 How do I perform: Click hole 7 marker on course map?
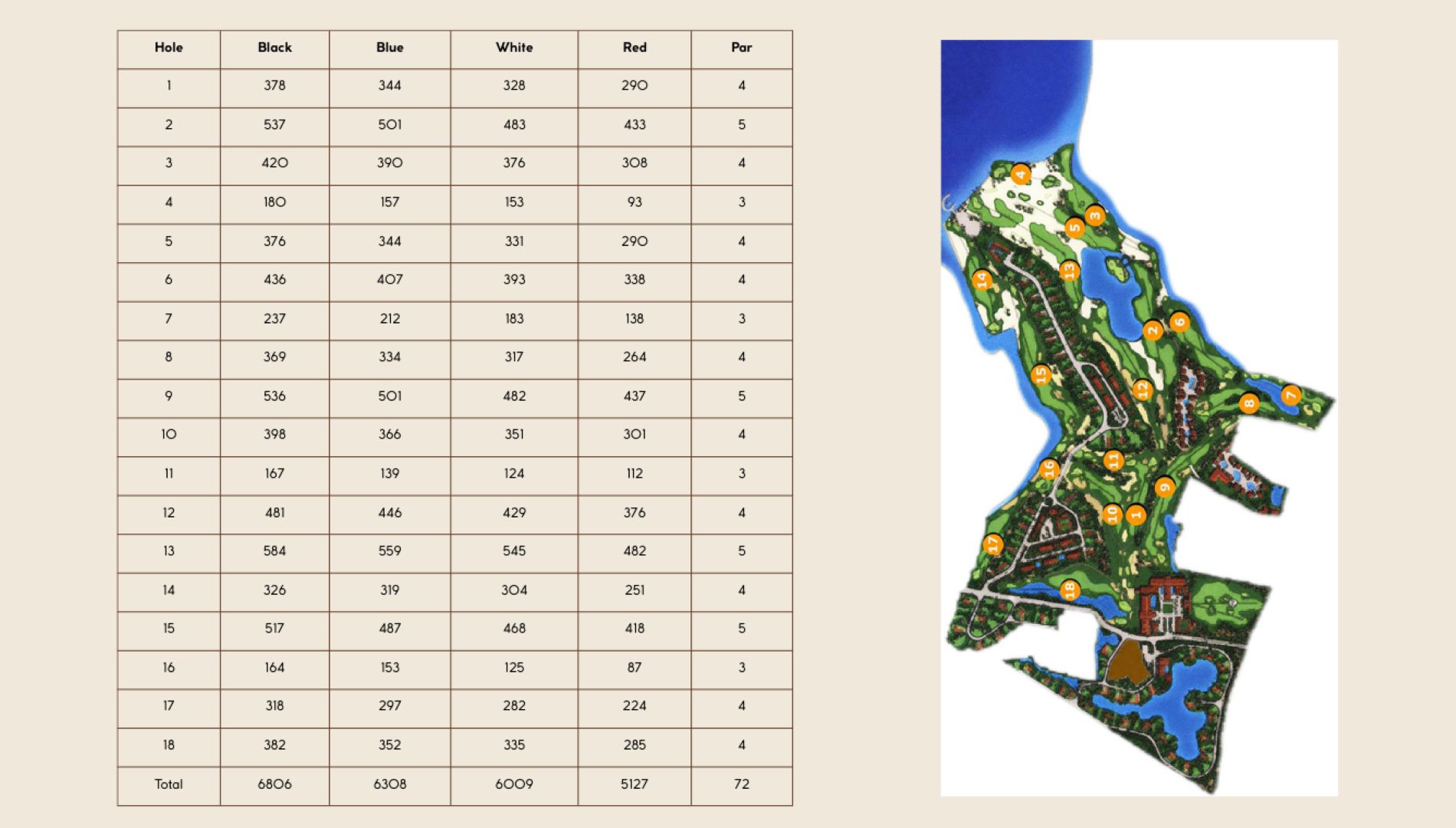click(1290, 396)
